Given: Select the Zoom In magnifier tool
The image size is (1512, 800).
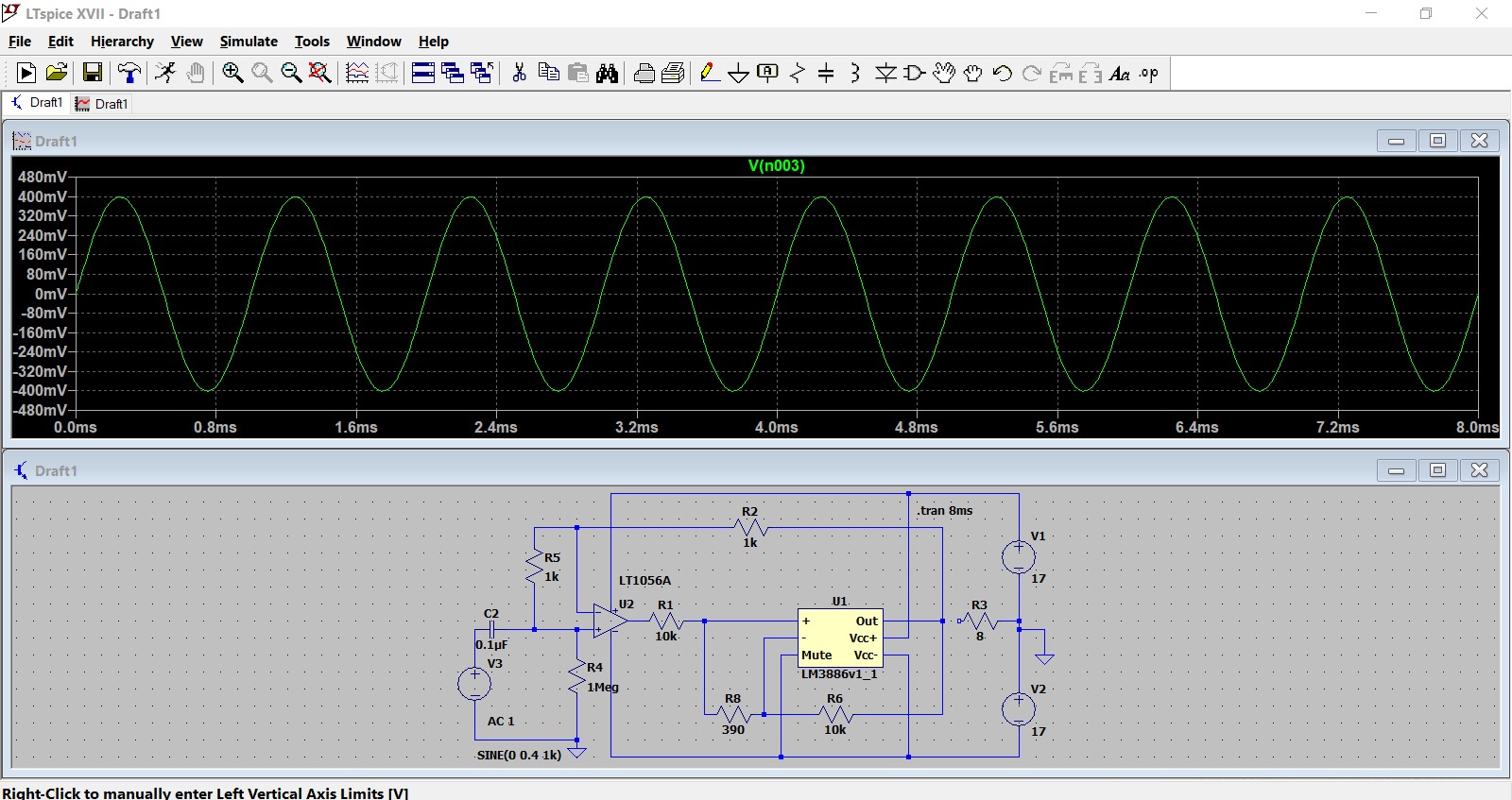Looking at the screenshot, I should tap(232, 73).
